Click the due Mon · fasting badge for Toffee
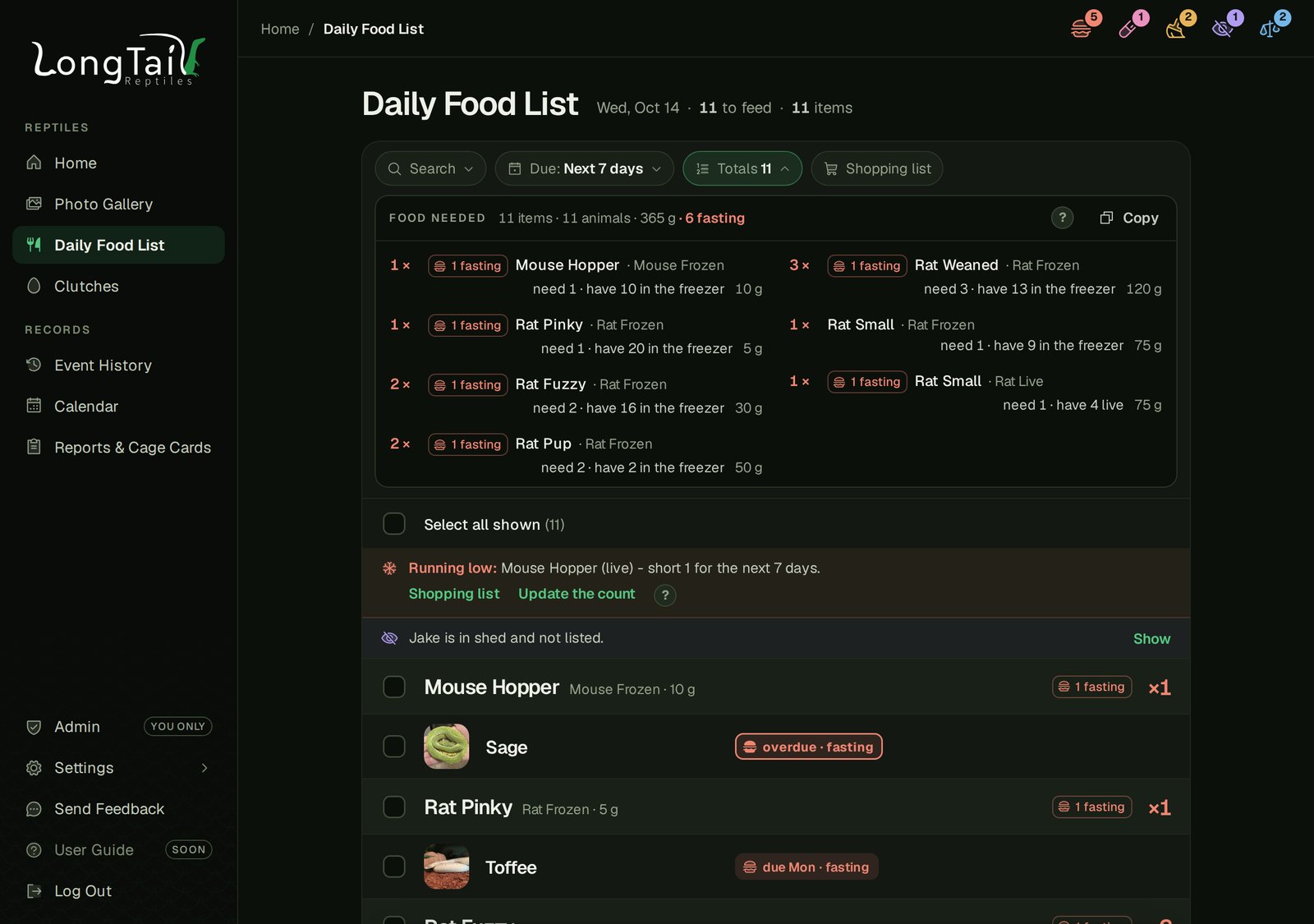Image resolution: width=1314 pixels, height=924 pixels. click(x=806, y=867)
